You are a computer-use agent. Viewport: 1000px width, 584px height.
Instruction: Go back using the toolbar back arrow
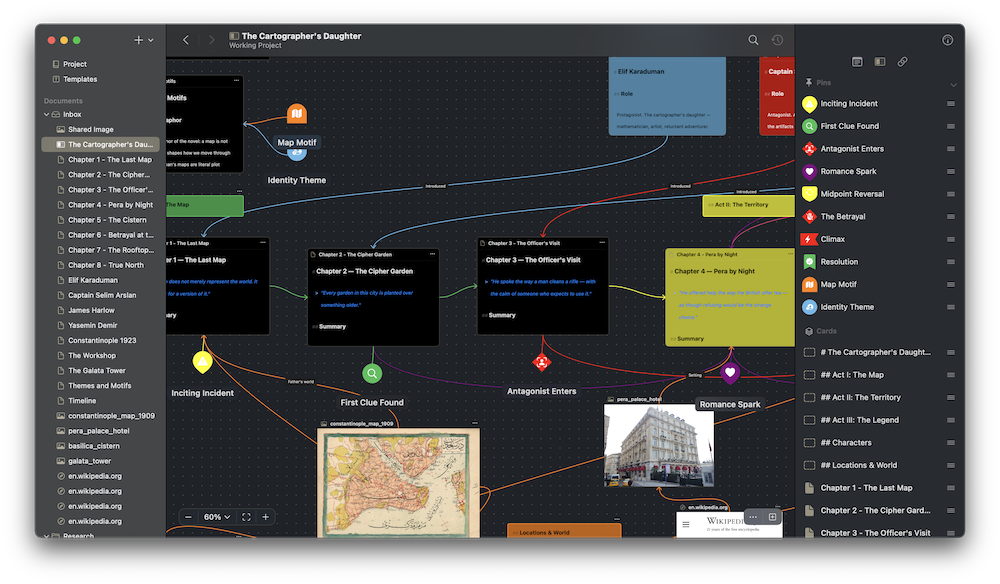click(186, 40)
